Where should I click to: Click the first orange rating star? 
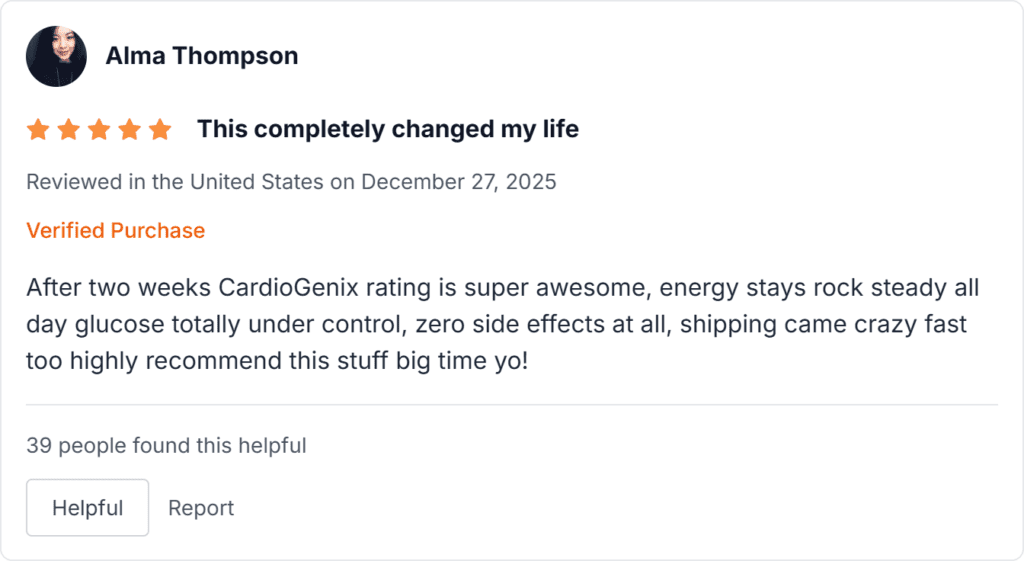(x=38, y=129)
